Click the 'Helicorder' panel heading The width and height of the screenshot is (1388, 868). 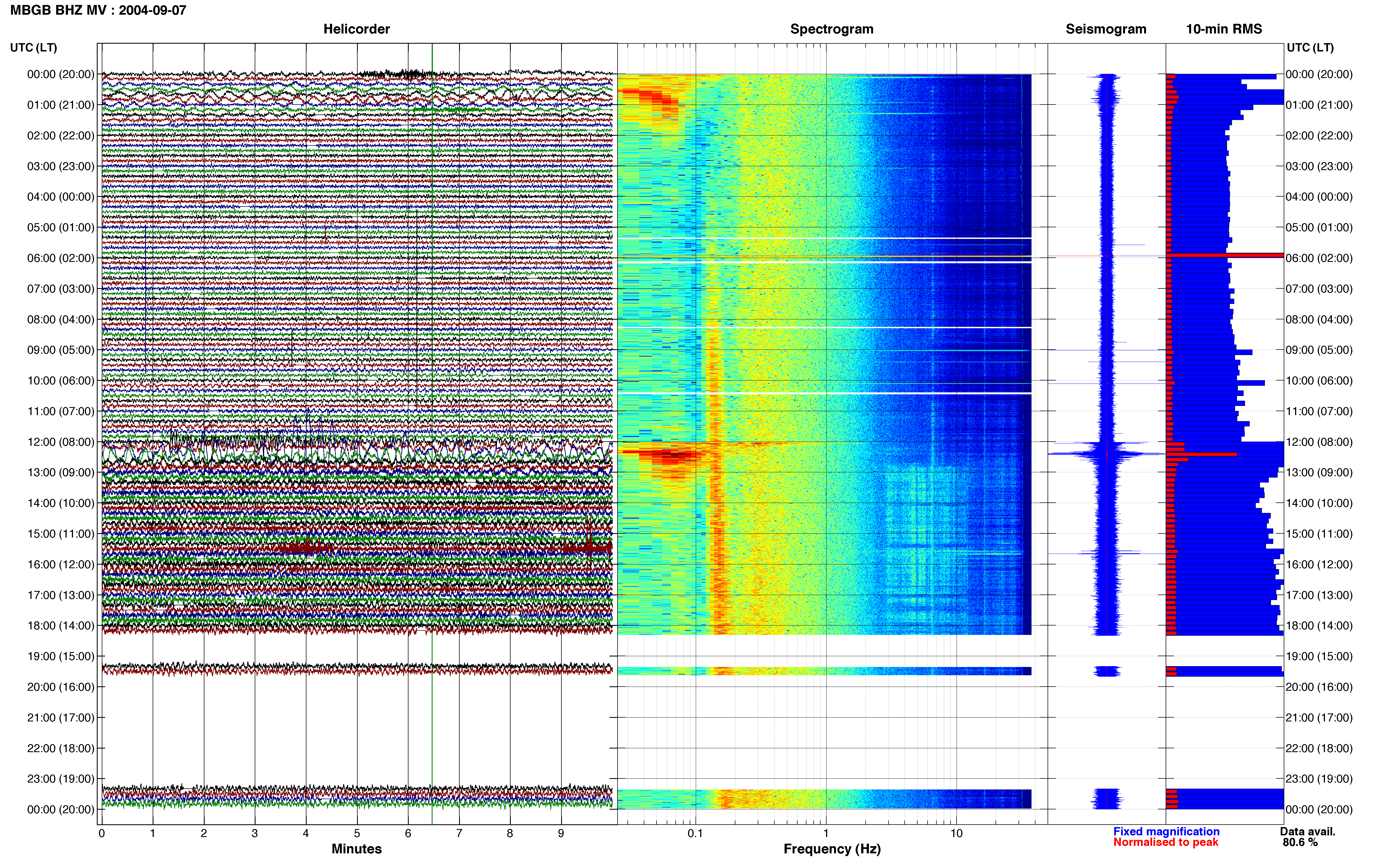pyautogui.click(x=356, y=29)
